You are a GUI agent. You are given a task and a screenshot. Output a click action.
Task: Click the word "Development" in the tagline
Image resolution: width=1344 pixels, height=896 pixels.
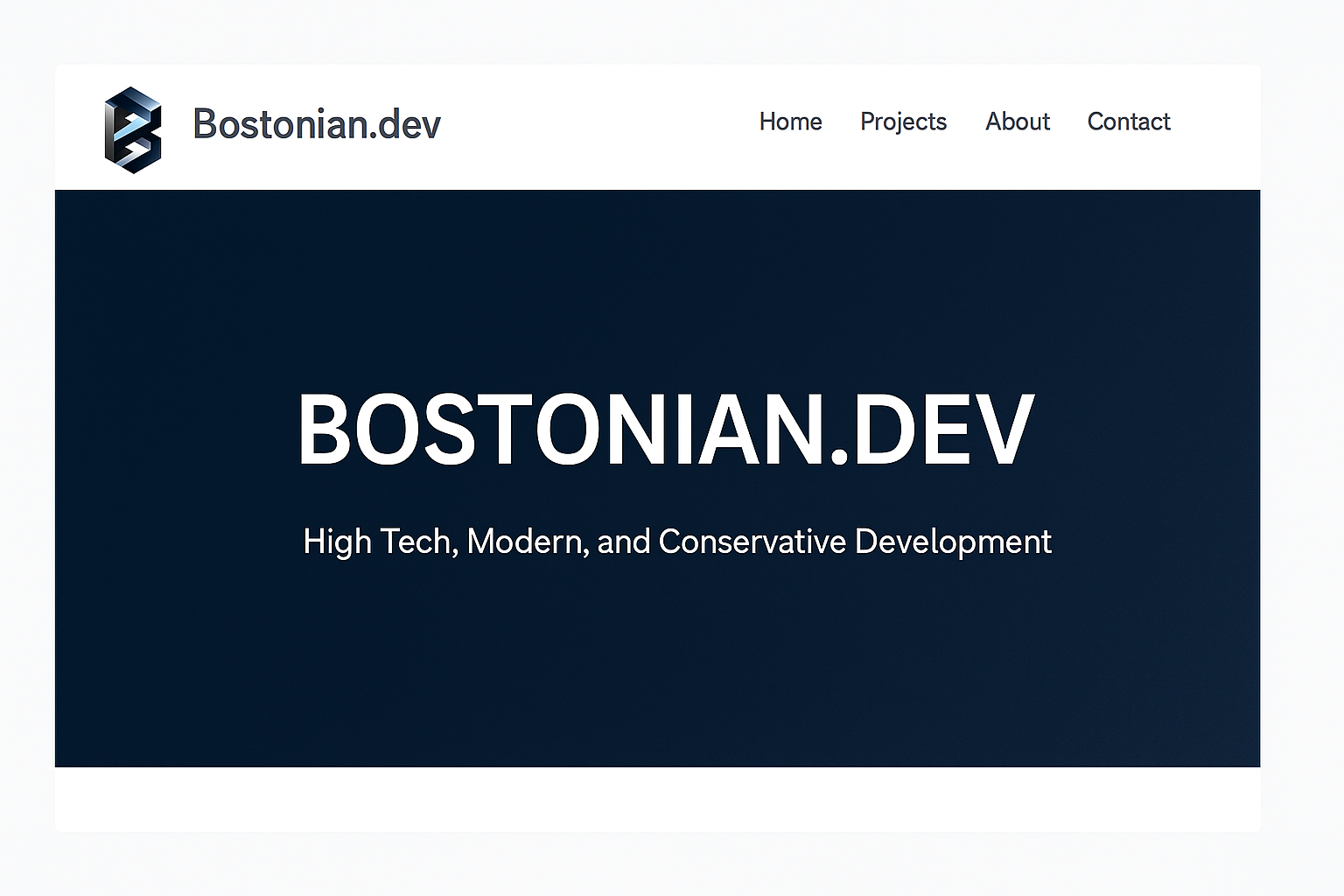pyautogui.click(x=953, y=542)
